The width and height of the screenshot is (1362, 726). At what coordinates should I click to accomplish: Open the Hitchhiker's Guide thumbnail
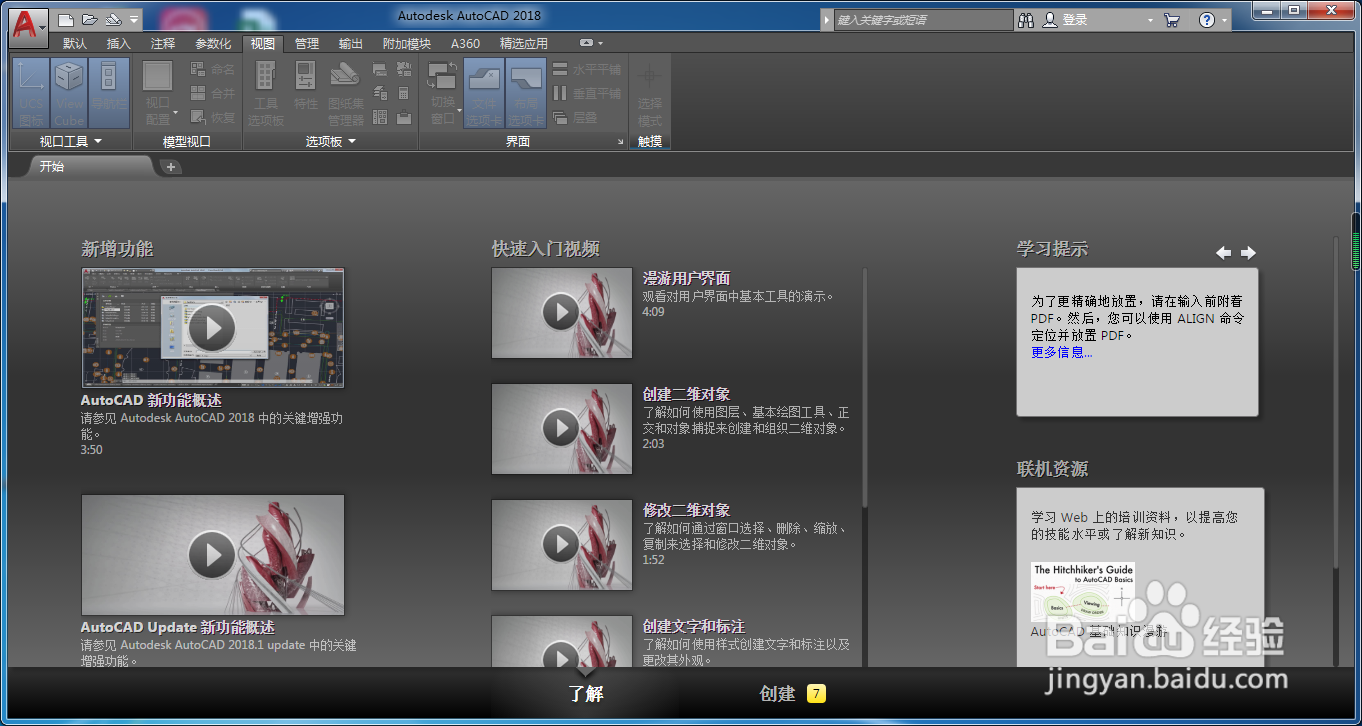(1083, 592)
